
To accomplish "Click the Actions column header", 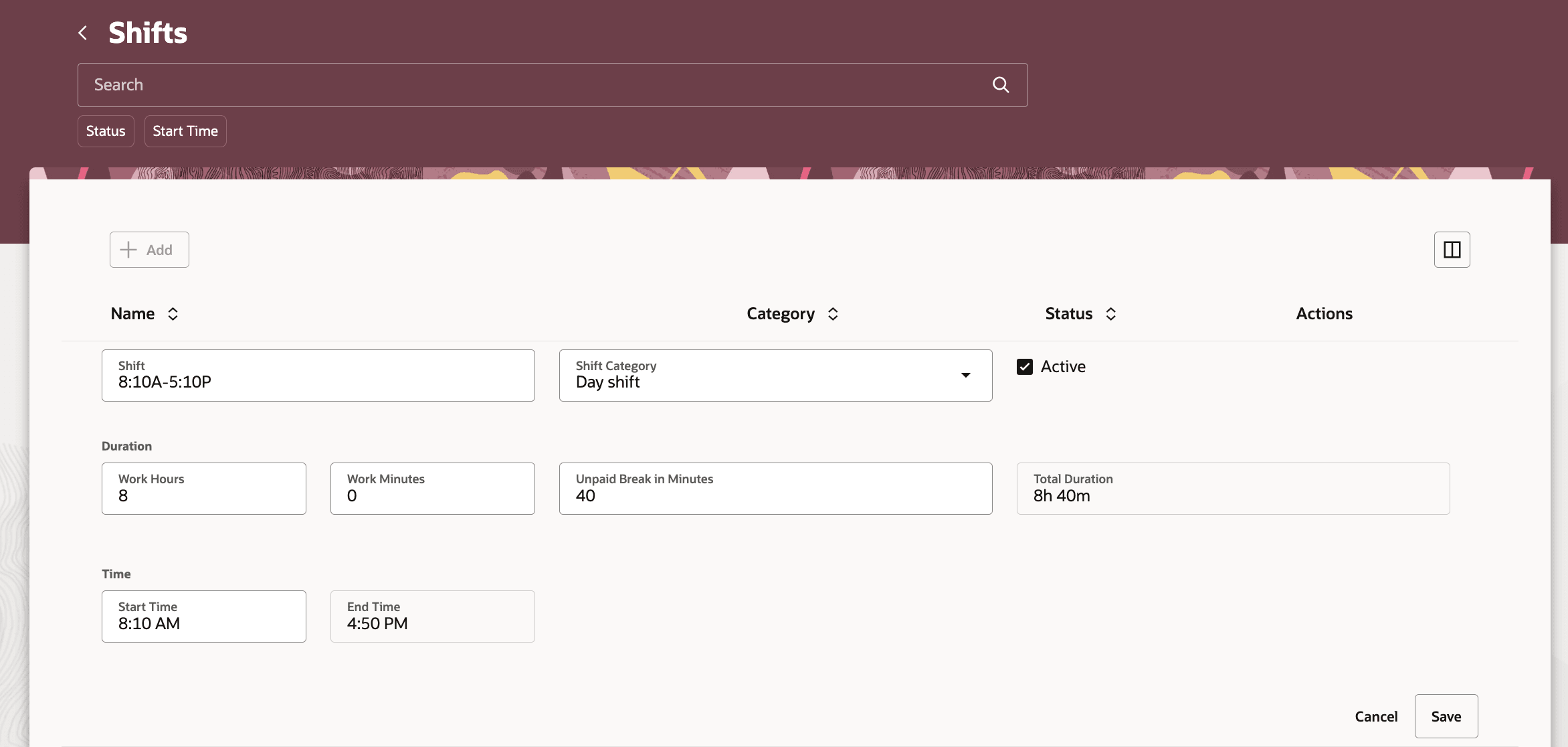I will pyautogui.click(x=1324, y=314).
